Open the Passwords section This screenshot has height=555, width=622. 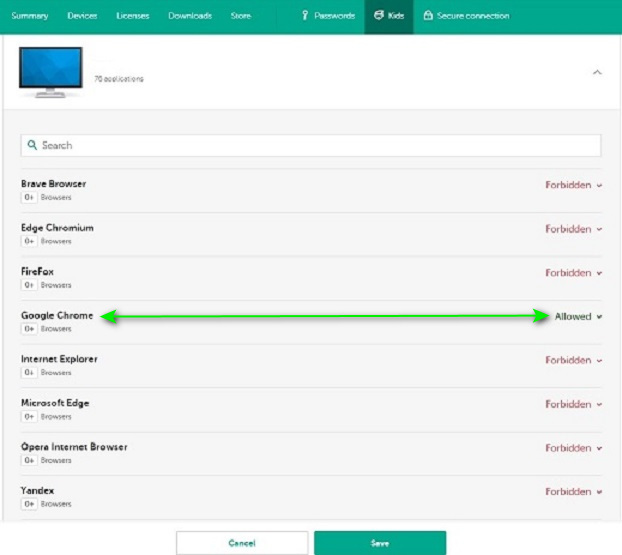pyautogui.click(x=328, y=16)
